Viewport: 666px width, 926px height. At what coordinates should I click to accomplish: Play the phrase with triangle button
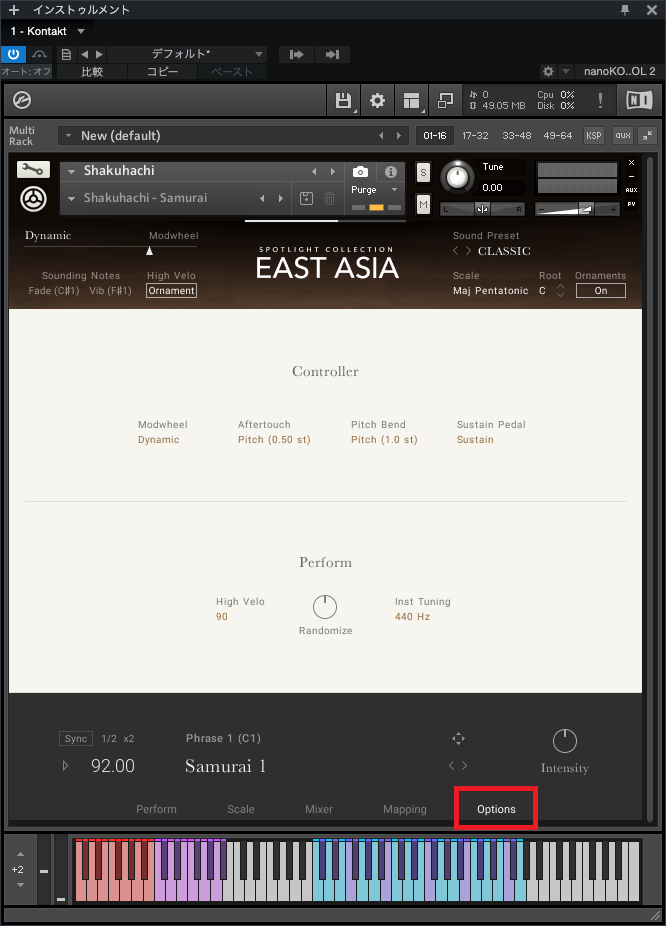tap(66, 765)
